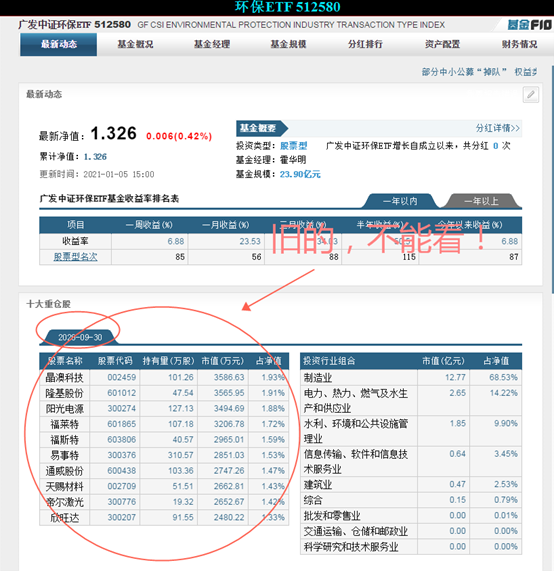Click stock name 天赐材料
This screenshot has height=571, width=554.
pos(64,487)
